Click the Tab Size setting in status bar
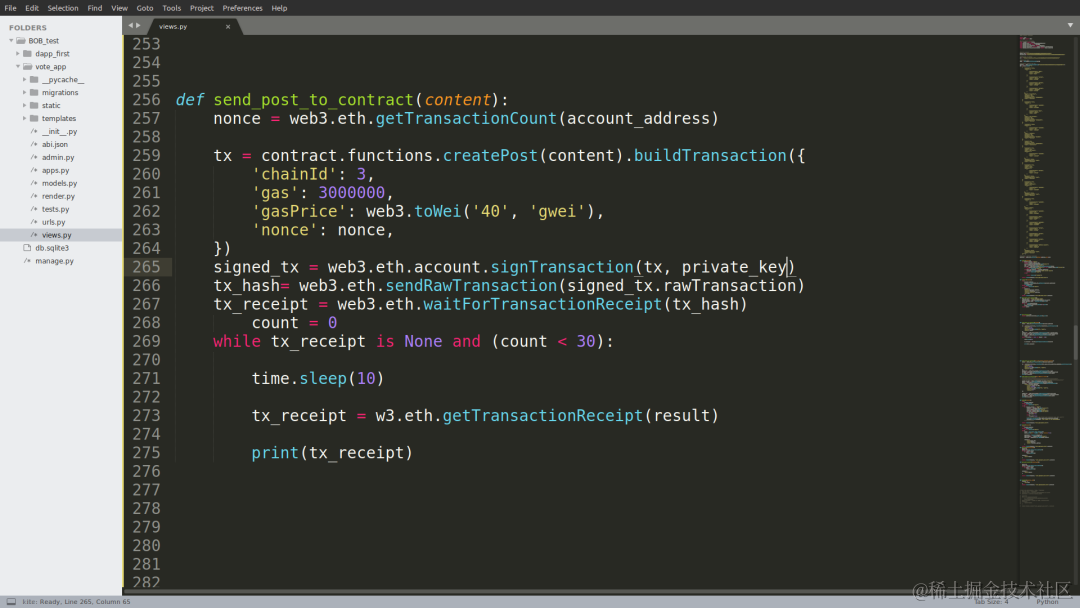The width and height of the screenshot is (1080, 608). (x=990, y=602)
